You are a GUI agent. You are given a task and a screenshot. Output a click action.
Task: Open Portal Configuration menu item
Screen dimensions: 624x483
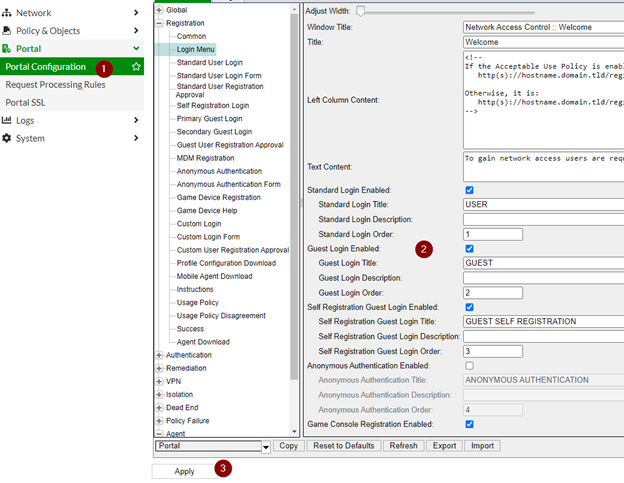[72, 66]
